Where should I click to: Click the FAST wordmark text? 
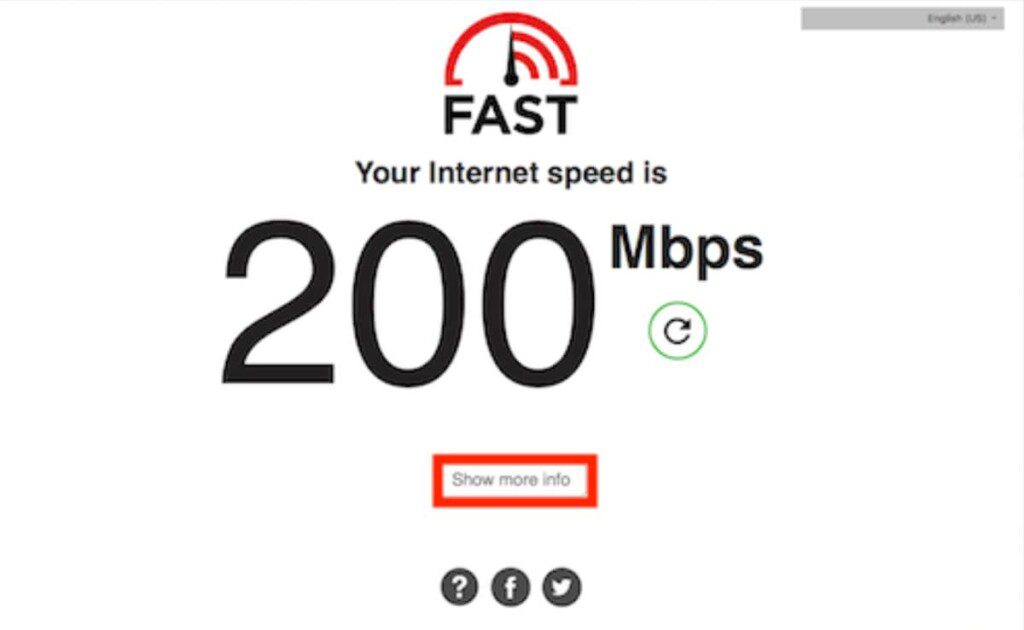click(511, 115)
